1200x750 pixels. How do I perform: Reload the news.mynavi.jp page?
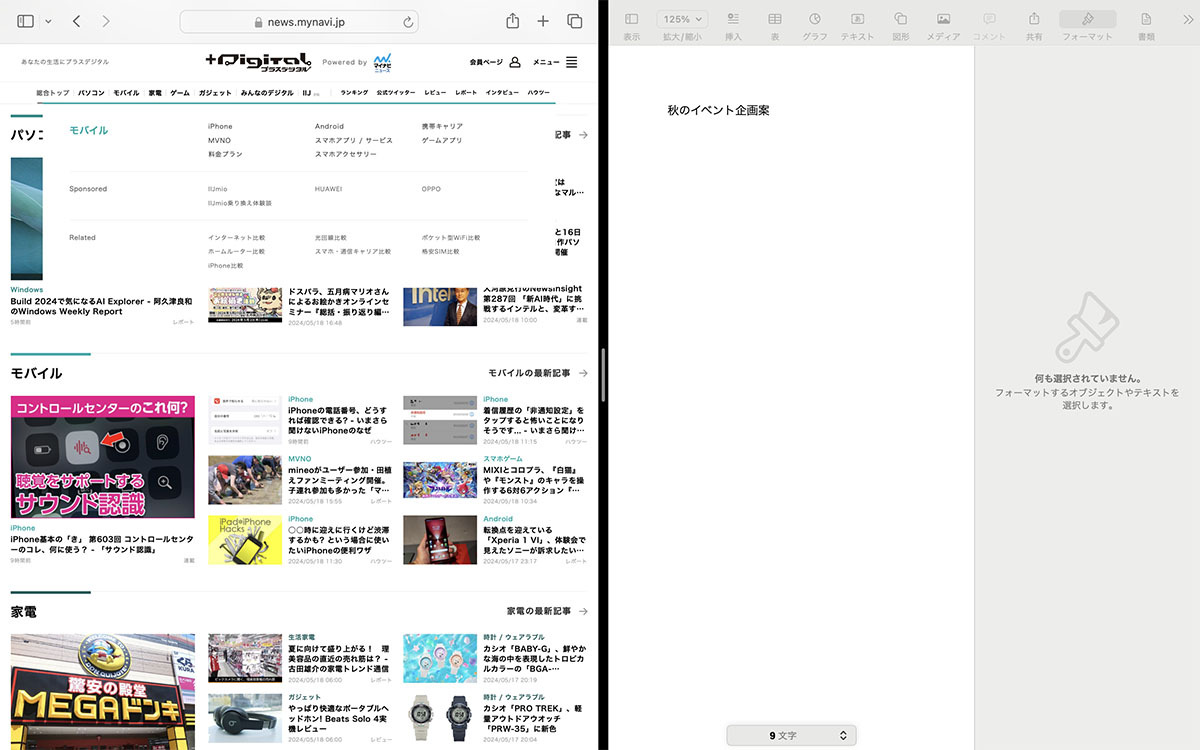pyautogui.click(x=408, y=21)
